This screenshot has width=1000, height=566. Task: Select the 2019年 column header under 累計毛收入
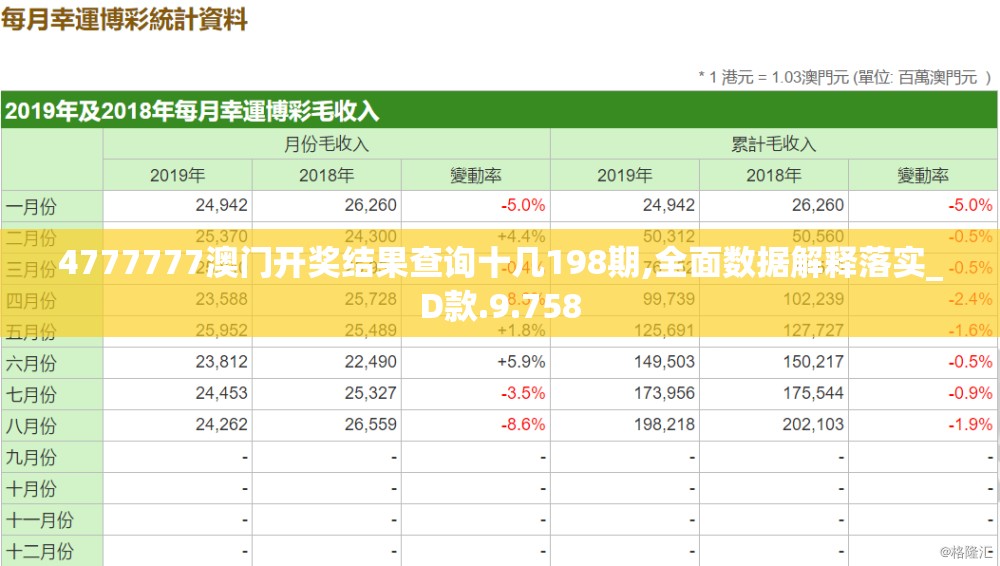point(624,175)
